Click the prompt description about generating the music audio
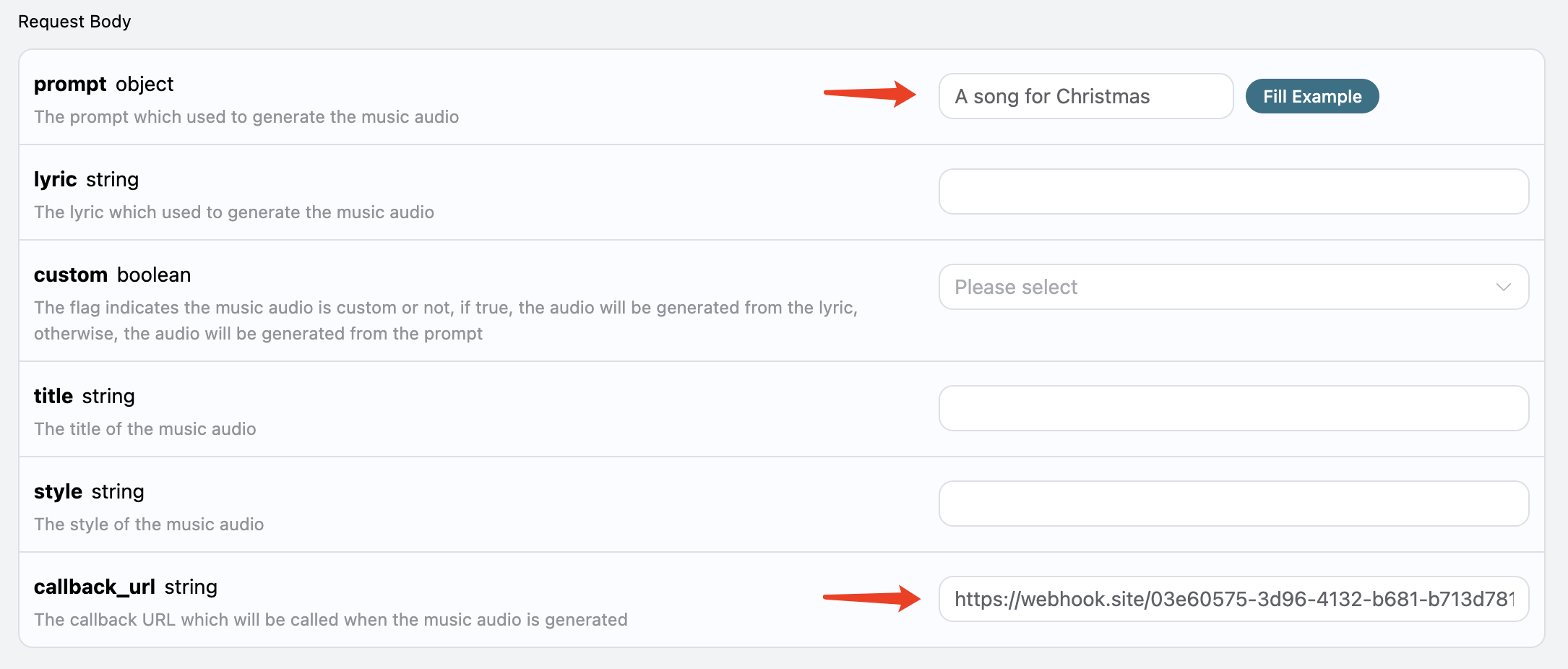Screen dimensions: 1568x669 [x=246, y=117]
